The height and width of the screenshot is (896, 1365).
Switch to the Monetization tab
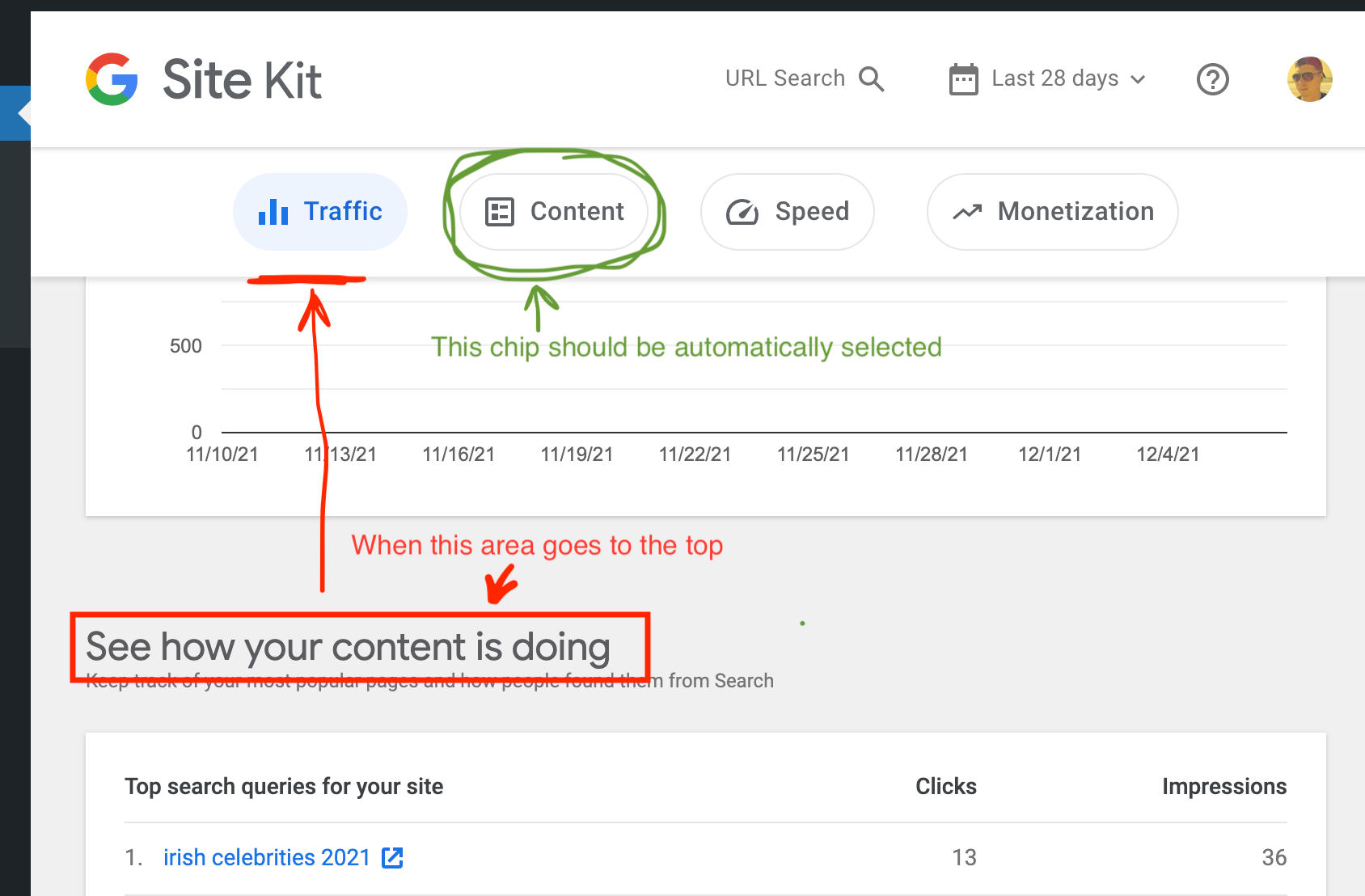pyautogui.click(x=1051, y=211)
